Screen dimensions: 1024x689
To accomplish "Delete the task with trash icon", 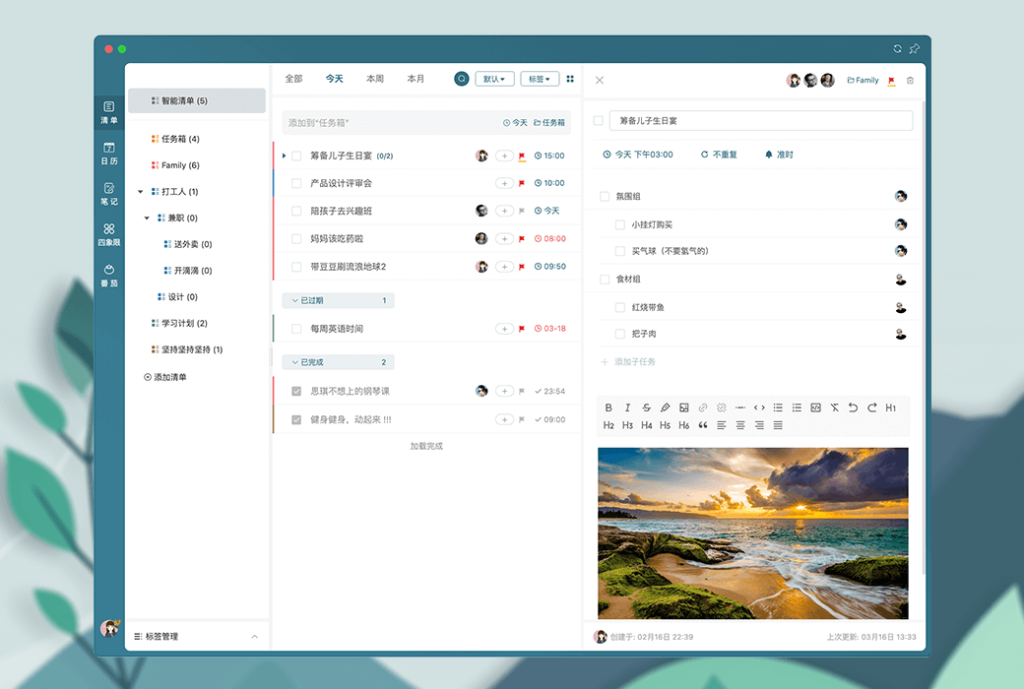I will coord(910,80).
